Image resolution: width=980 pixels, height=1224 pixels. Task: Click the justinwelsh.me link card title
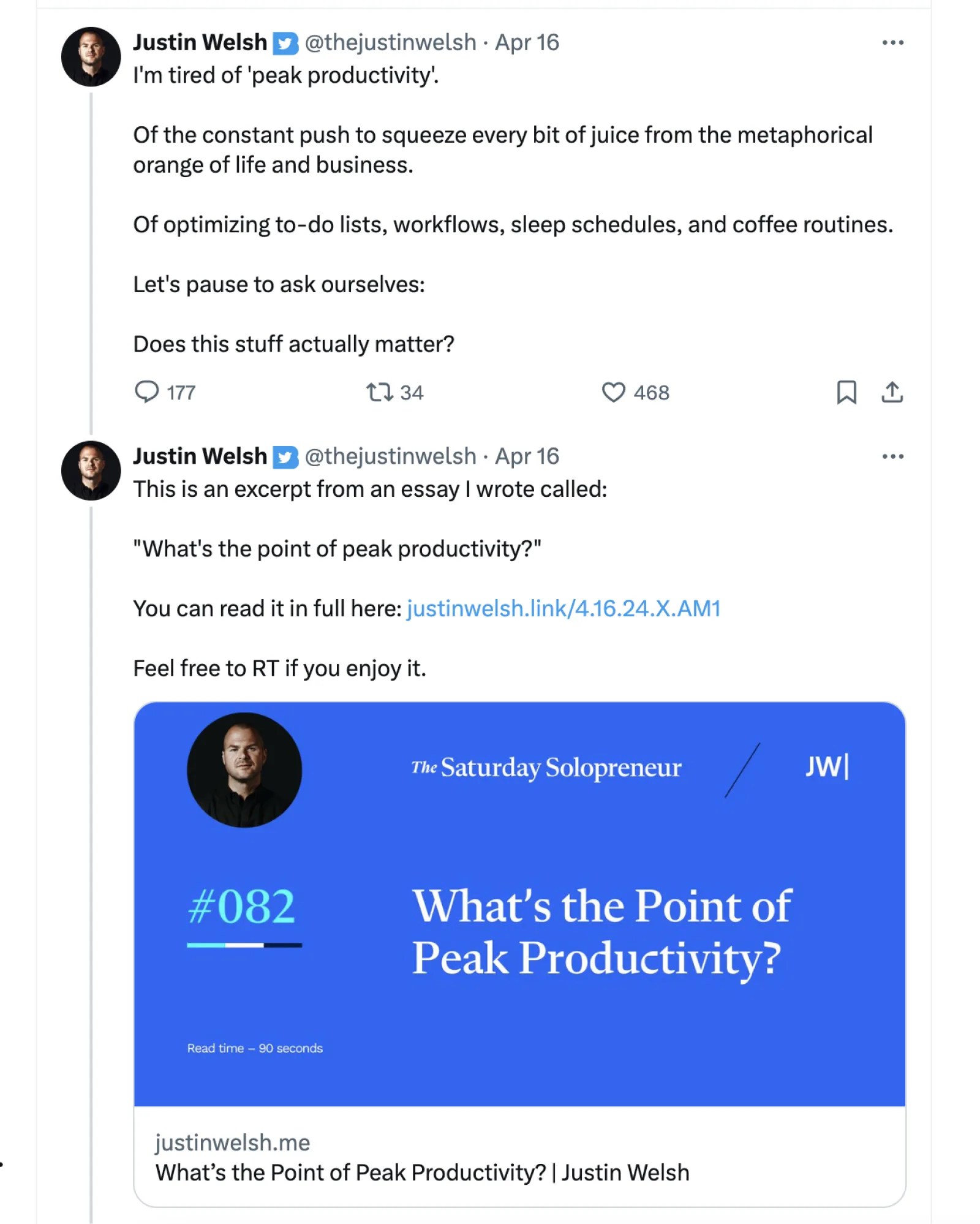pyautogui.click(x=422, y=1173)
